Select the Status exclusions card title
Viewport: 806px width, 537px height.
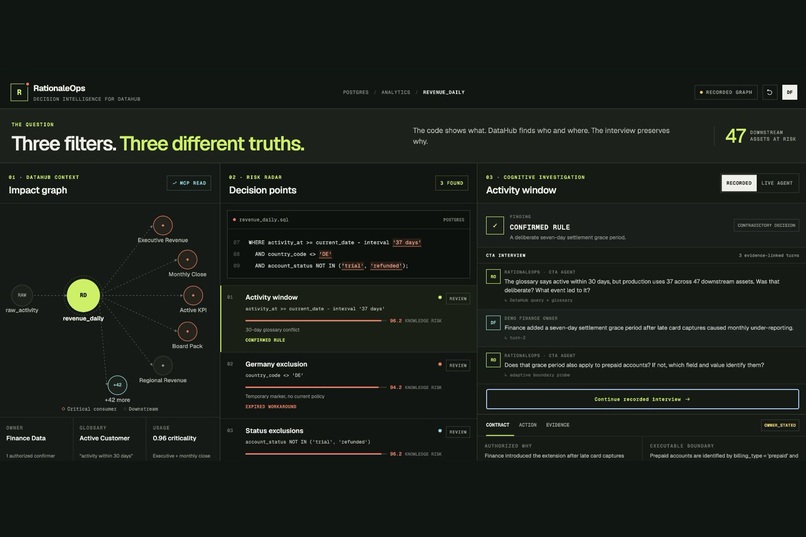coord(274,431)
